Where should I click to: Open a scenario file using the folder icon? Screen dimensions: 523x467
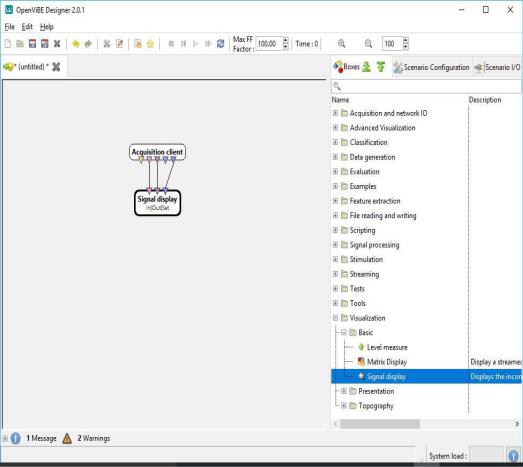coord(20,44)
